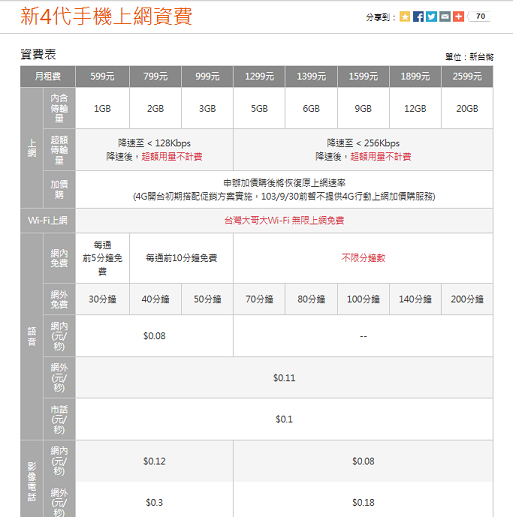Click the yellow star favorites share icon
The image size is (513, 517).
coord(405,16)
